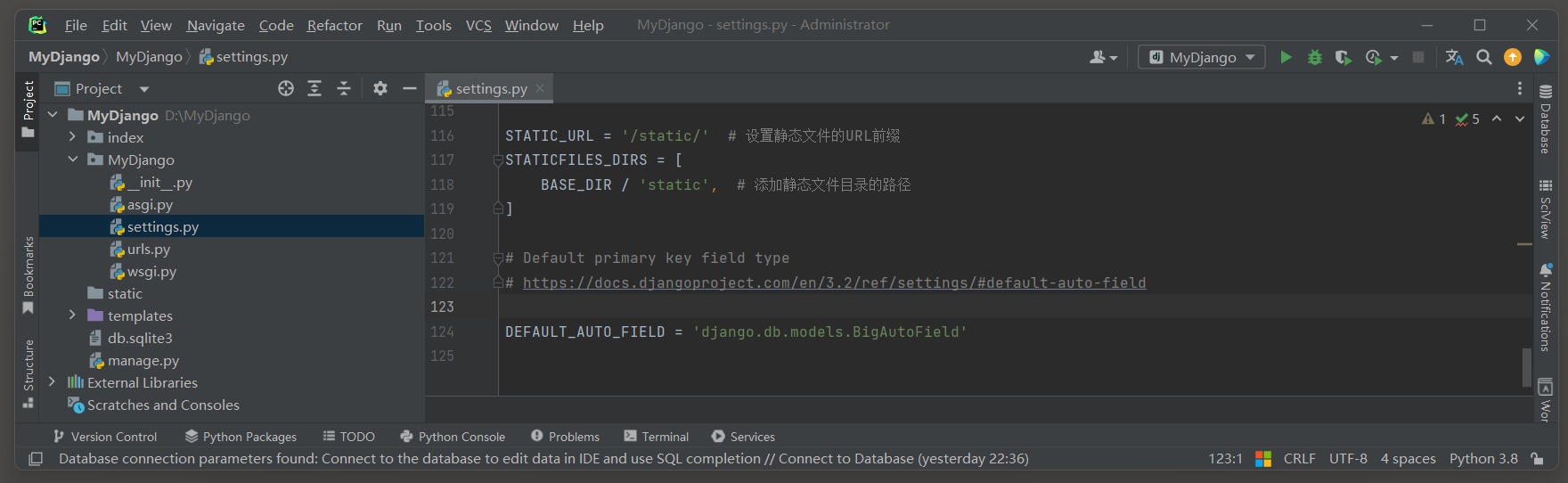Screen dimensions: 1568x483
Task: Expand the index folder
Action: pyautogui.click(x=73, y=137)
